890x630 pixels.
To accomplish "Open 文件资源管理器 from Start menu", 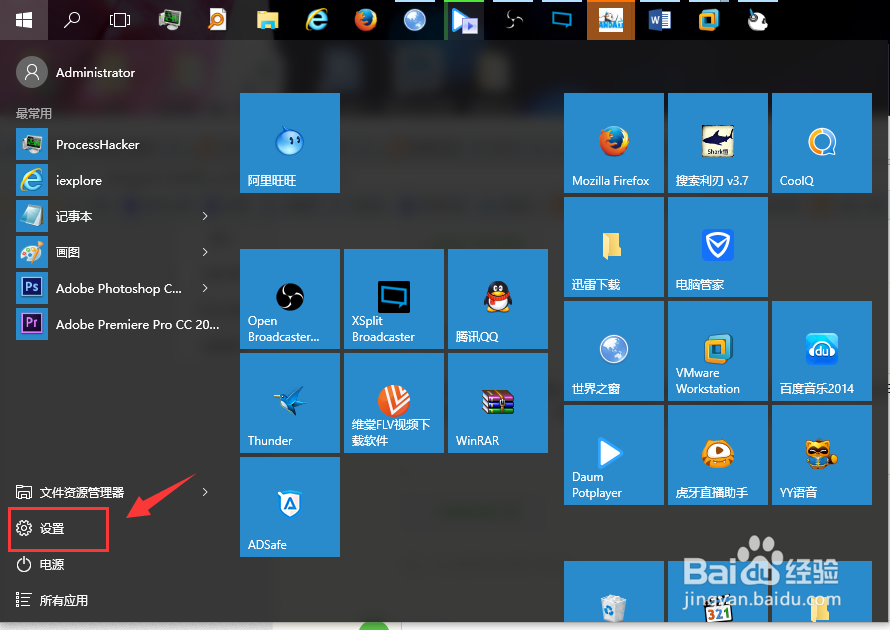I will [x=70, y=492].
